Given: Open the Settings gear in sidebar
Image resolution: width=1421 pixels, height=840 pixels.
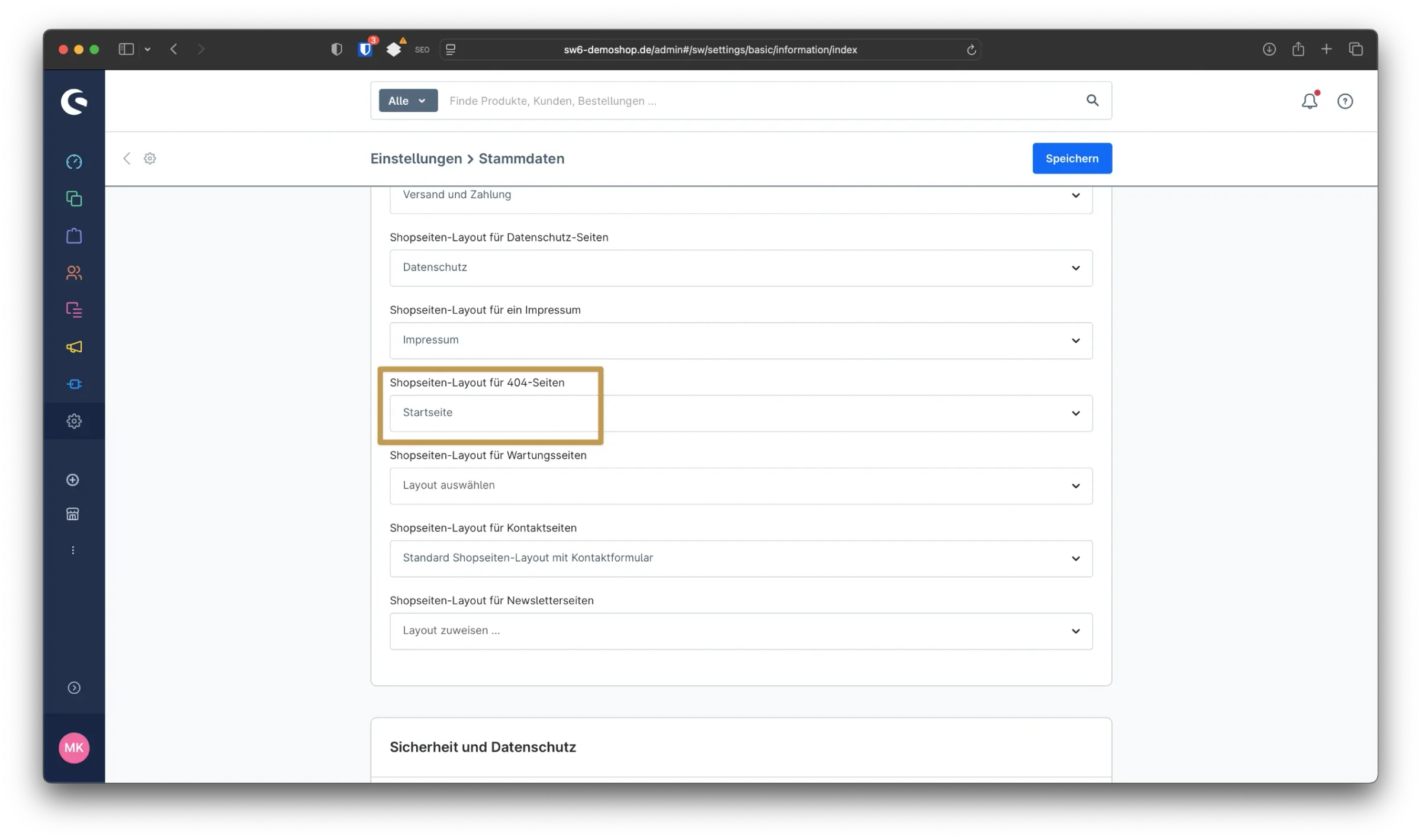Looking at the screenshot, I should [x=74, y=421].
